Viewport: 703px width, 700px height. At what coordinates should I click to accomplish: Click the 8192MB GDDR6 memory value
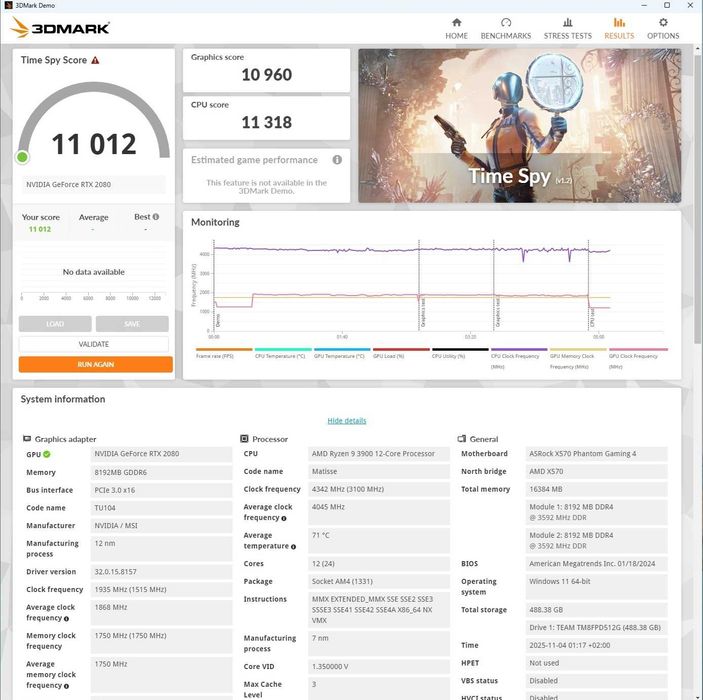(x=161, y=472)
